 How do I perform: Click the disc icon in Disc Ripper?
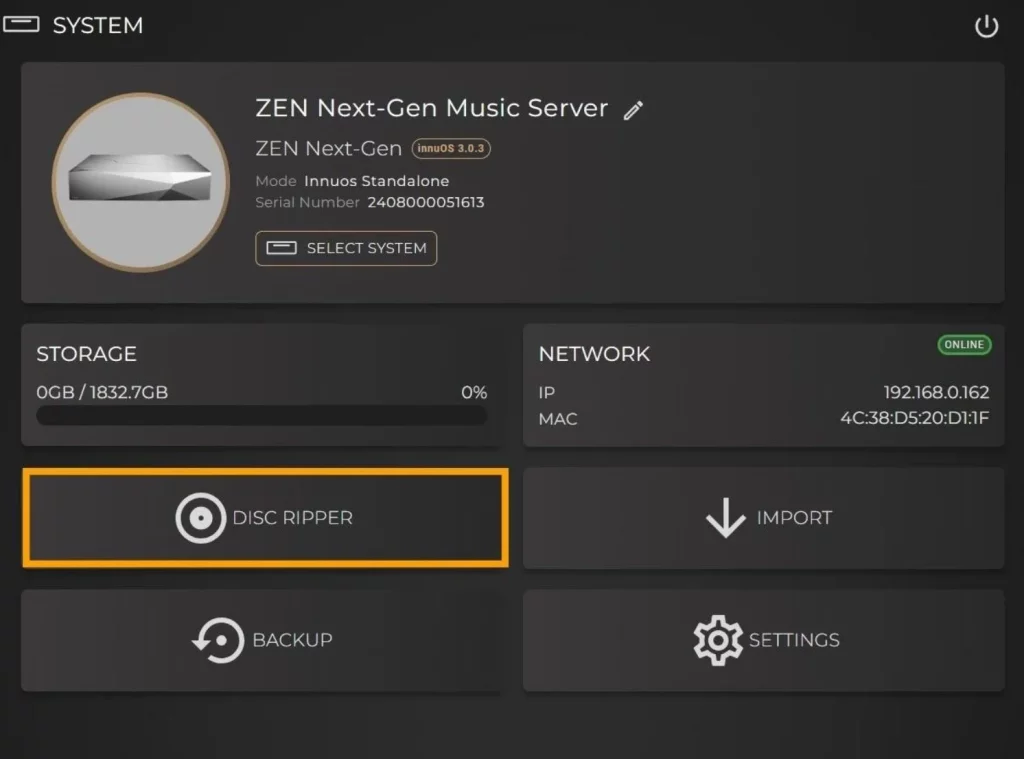coord(200,518)
